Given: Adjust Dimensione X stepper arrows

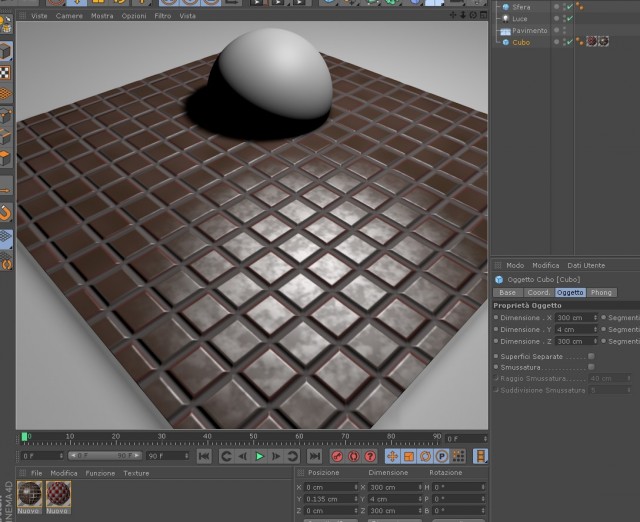Looking at the screenshot, I should (x=595, y=318).
